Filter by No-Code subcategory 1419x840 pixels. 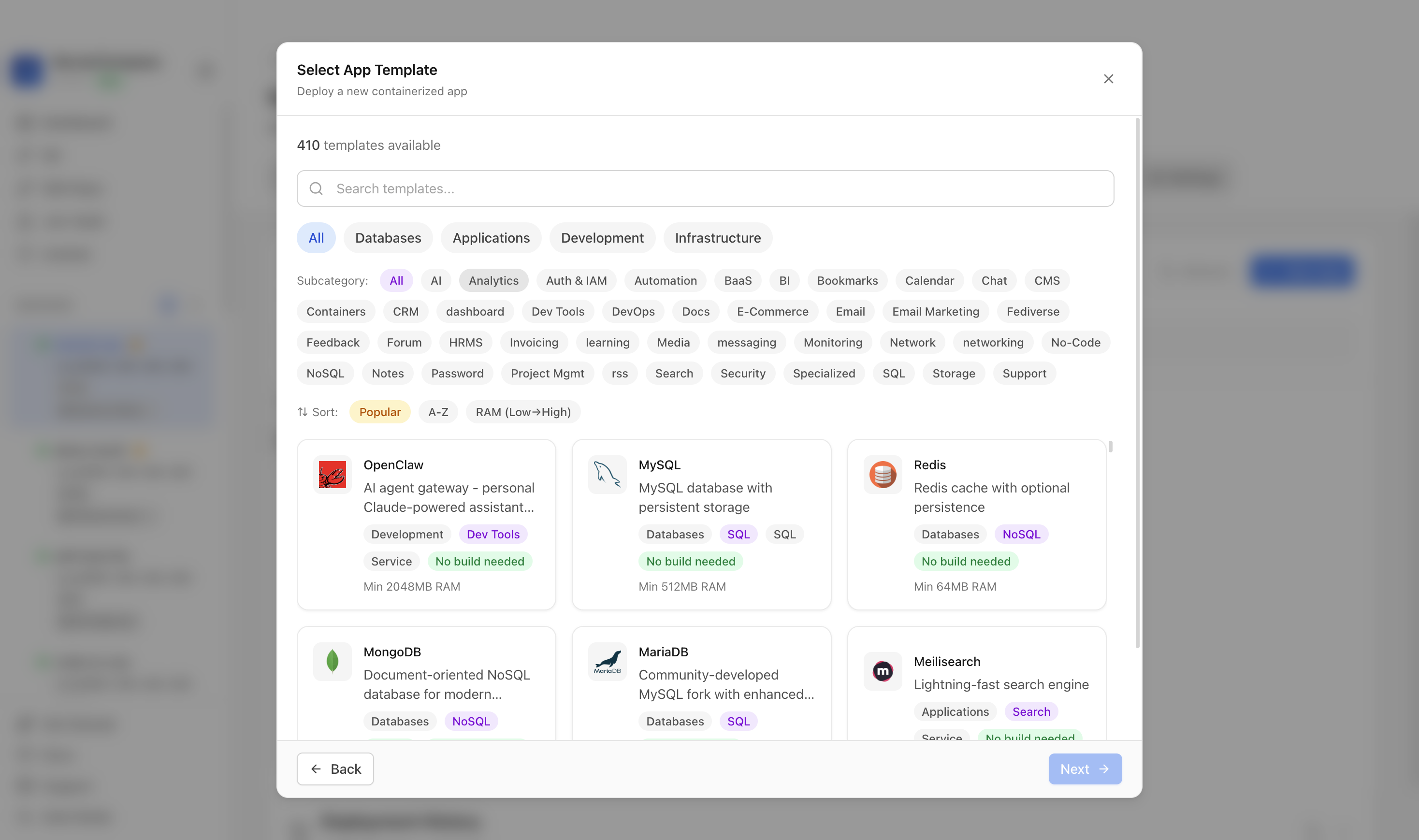[1075, 343]
